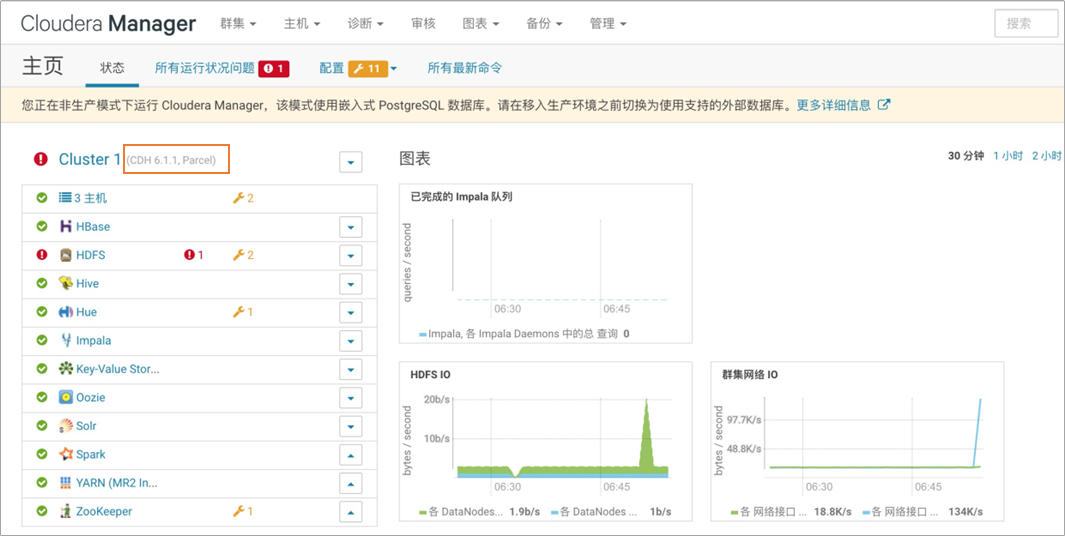
Task: Click ZooKeeper wrench configuration issue 1
Action: 243,511
